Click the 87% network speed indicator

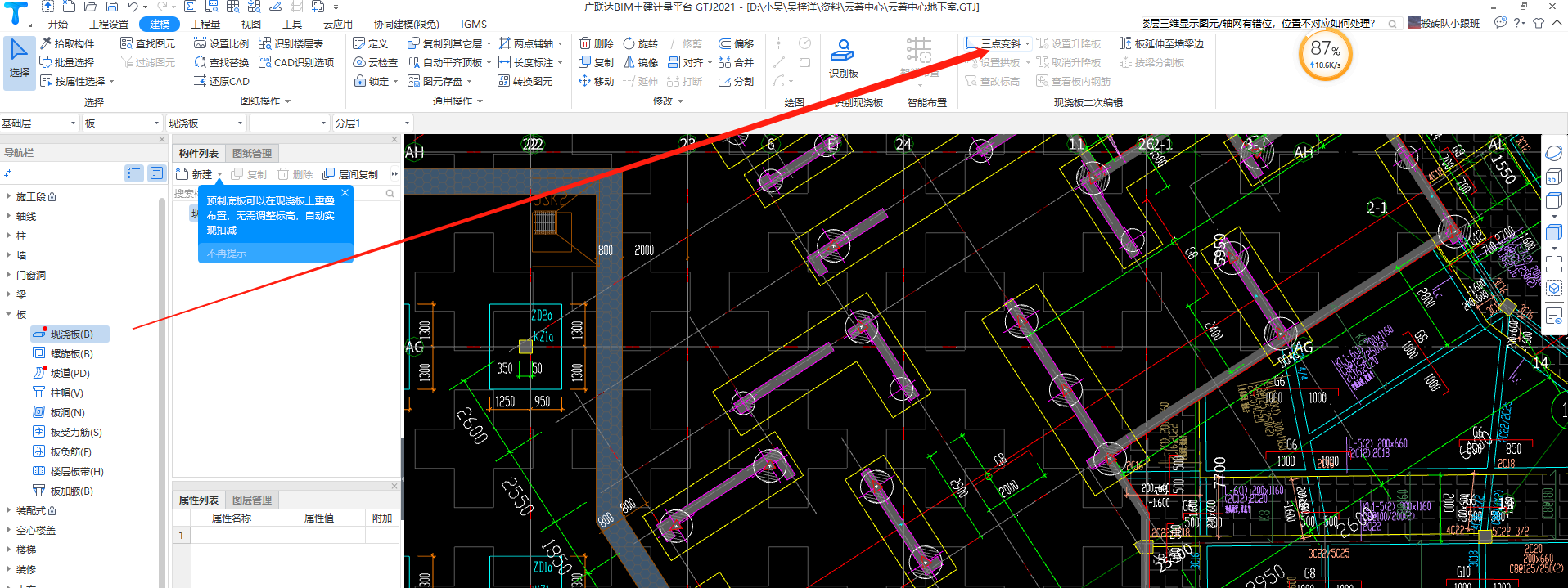click(x=1325, y=55)
